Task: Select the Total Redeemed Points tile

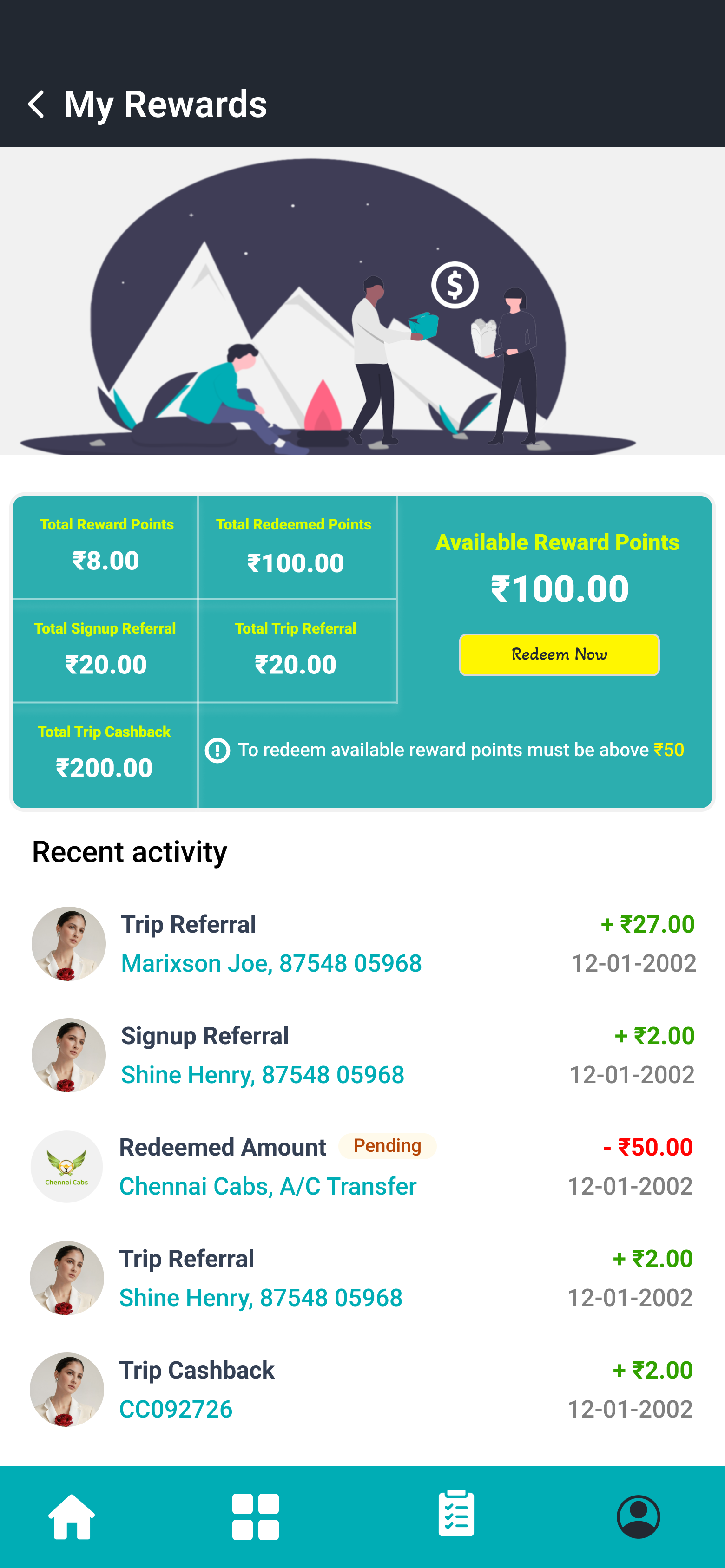Action: (x=297, y=547)
